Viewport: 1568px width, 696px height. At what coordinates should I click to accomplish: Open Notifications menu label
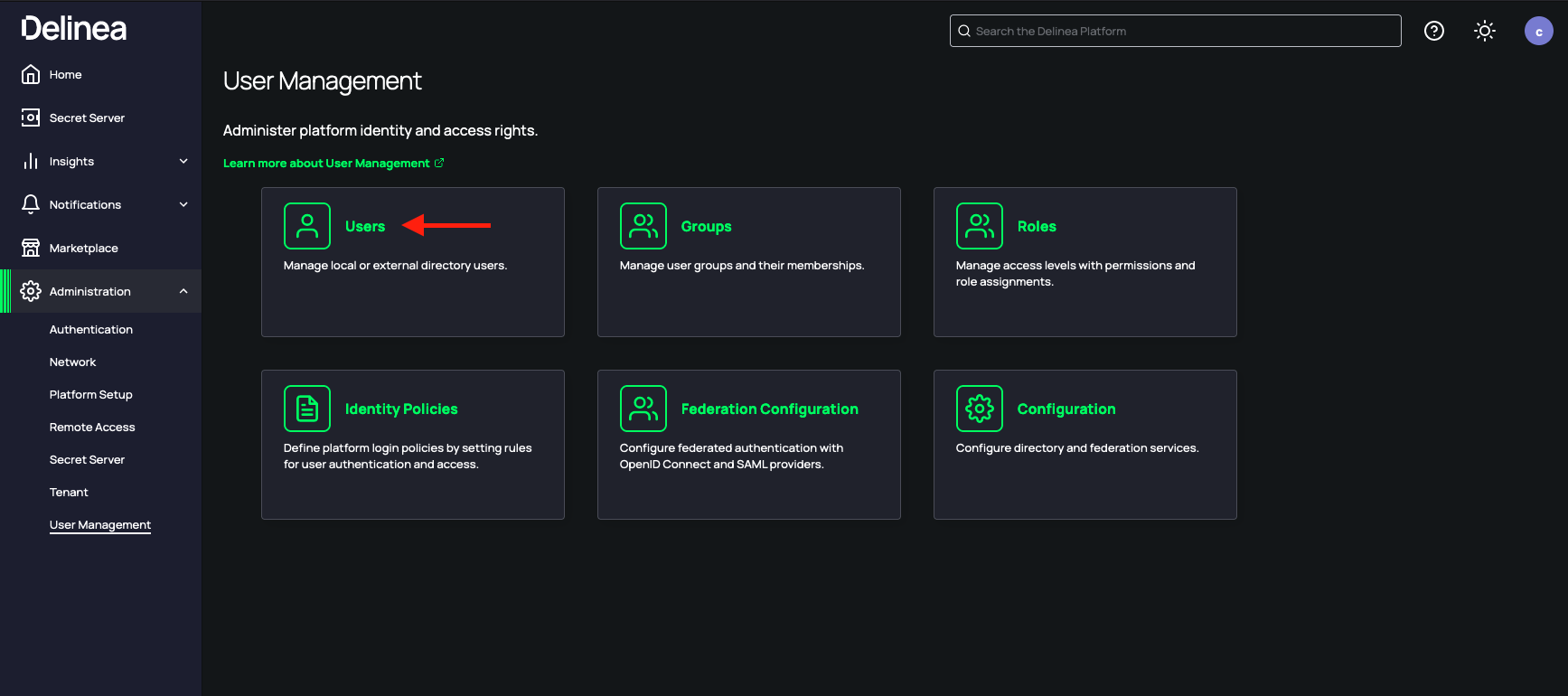[85, 205]
